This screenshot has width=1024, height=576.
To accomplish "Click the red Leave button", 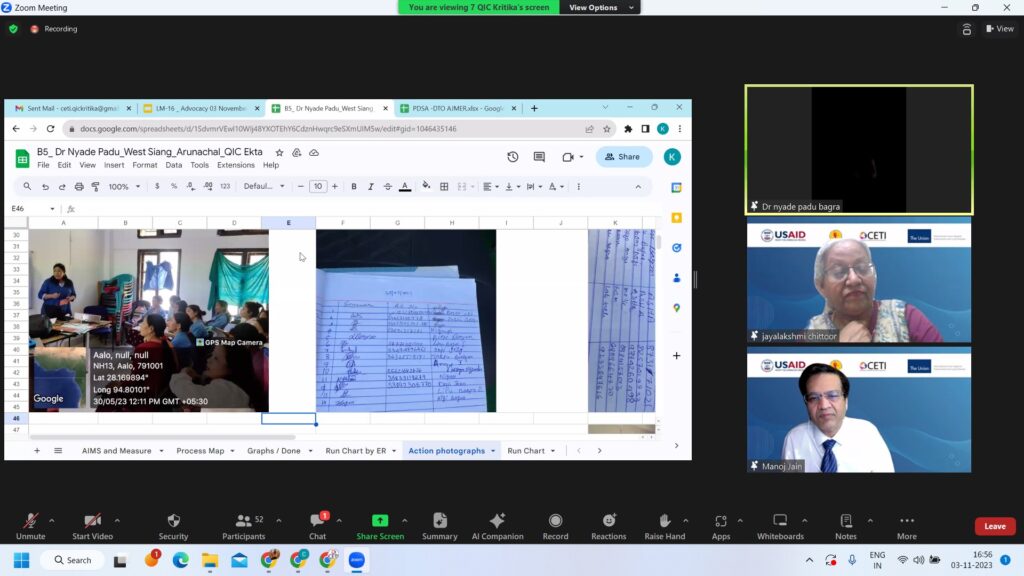I will (x=994, y=526).
